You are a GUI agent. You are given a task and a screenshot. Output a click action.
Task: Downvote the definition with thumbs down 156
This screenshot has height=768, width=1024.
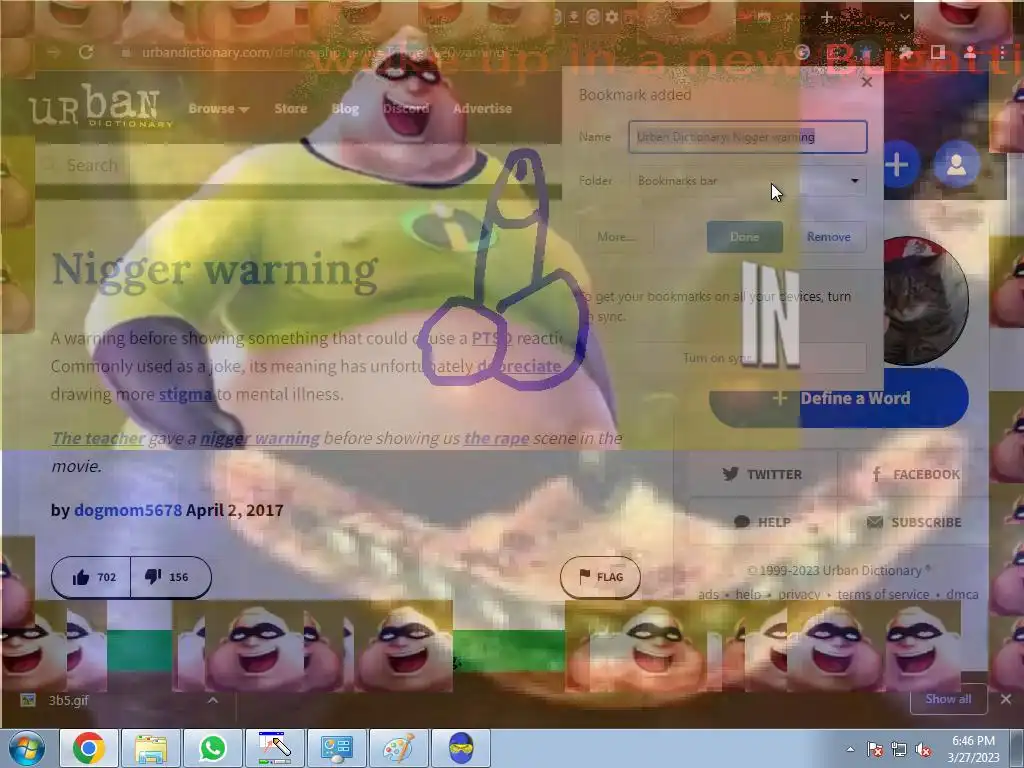[x=171, y=577]
